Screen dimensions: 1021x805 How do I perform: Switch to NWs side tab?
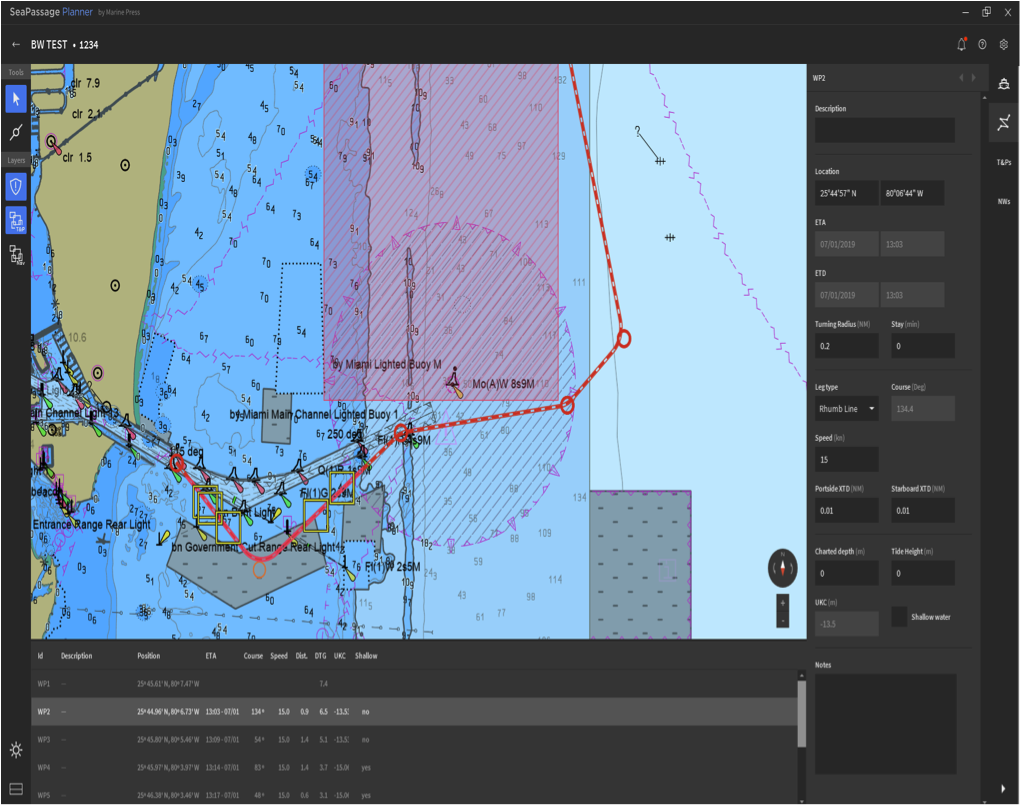[x=1004, y=201]
